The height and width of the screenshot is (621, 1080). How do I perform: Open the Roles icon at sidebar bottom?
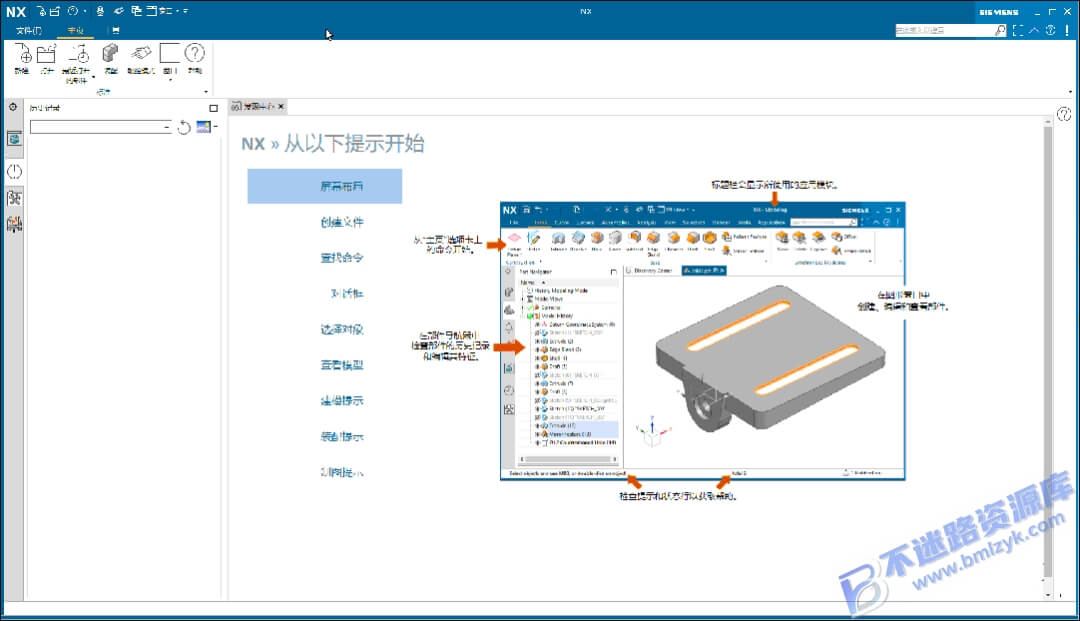(14, 224)
